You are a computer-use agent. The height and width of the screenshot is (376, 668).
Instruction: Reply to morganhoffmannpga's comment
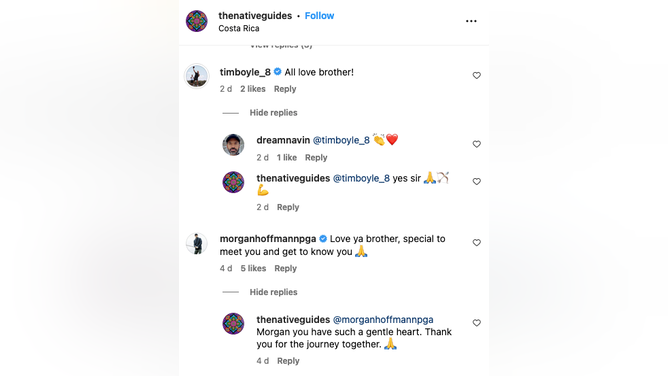285,269
